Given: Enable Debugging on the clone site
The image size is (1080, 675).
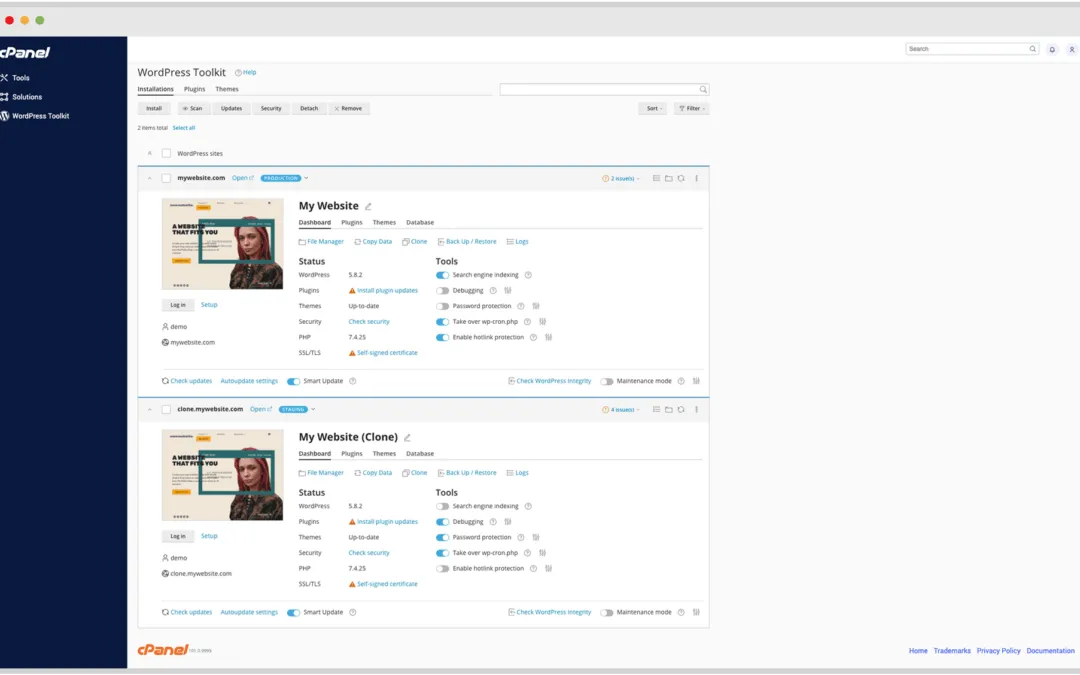Looking at the screenshot, I should (443, 521).
